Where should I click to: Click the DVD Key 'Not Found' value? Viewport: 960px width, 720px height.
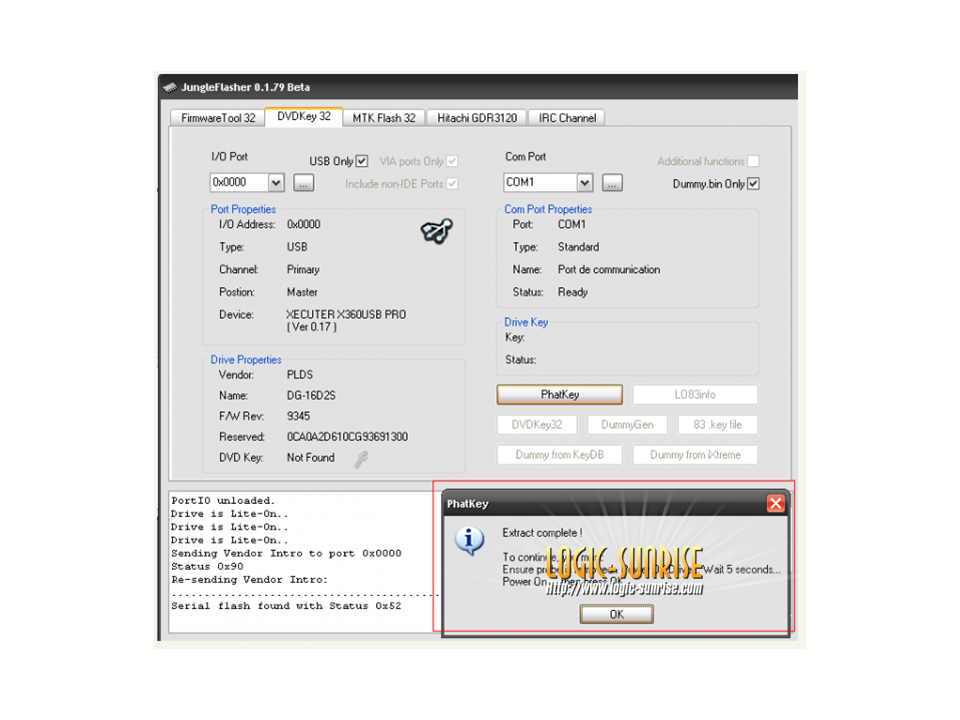pyautogui.click(x=310, y=458)
